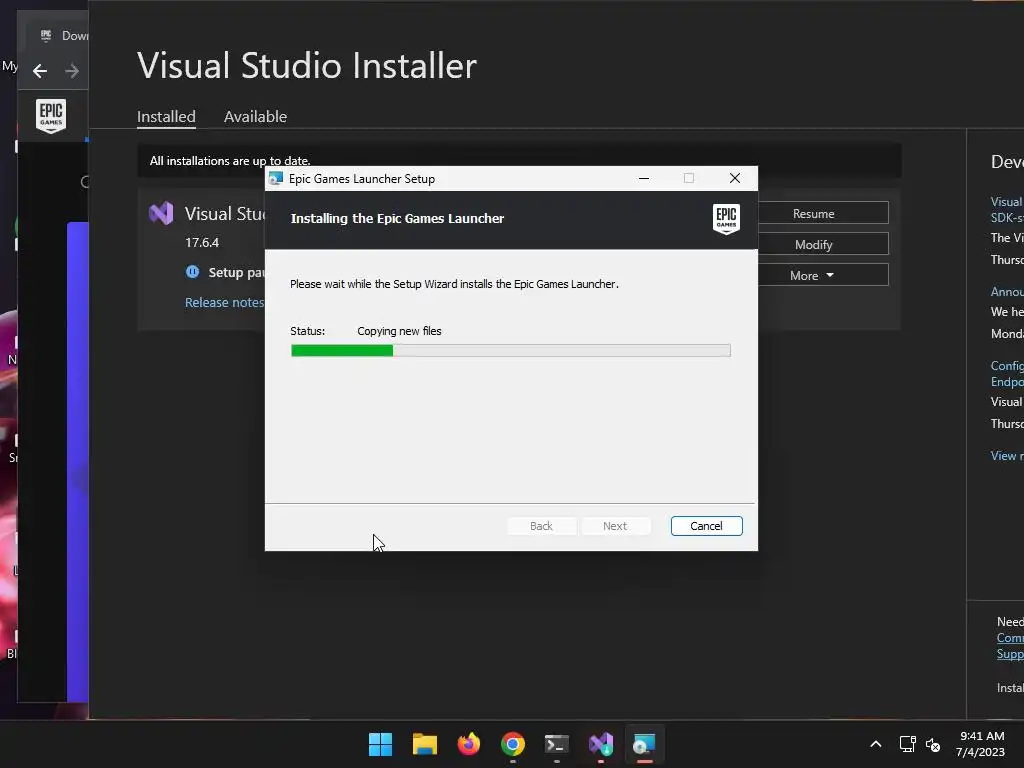
Task: Click the Epic Games logo in setup header
Action: [x=726, y=219]
